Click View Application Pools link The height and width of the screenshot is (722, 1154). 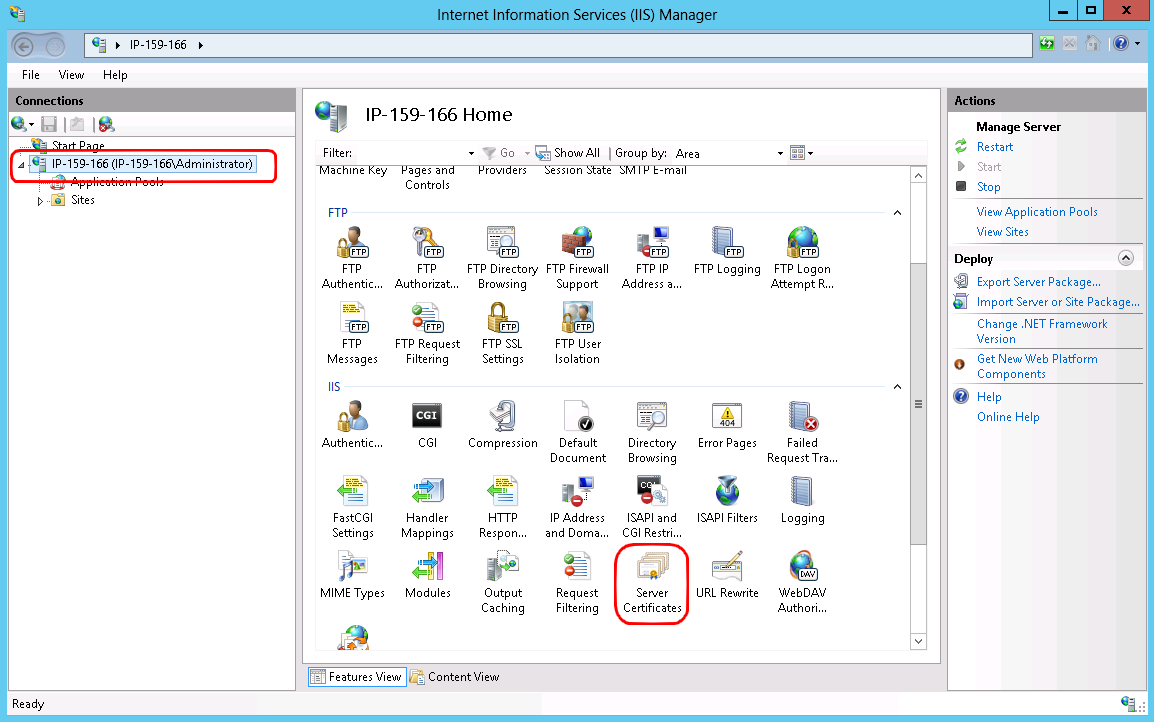[1036, 212]
